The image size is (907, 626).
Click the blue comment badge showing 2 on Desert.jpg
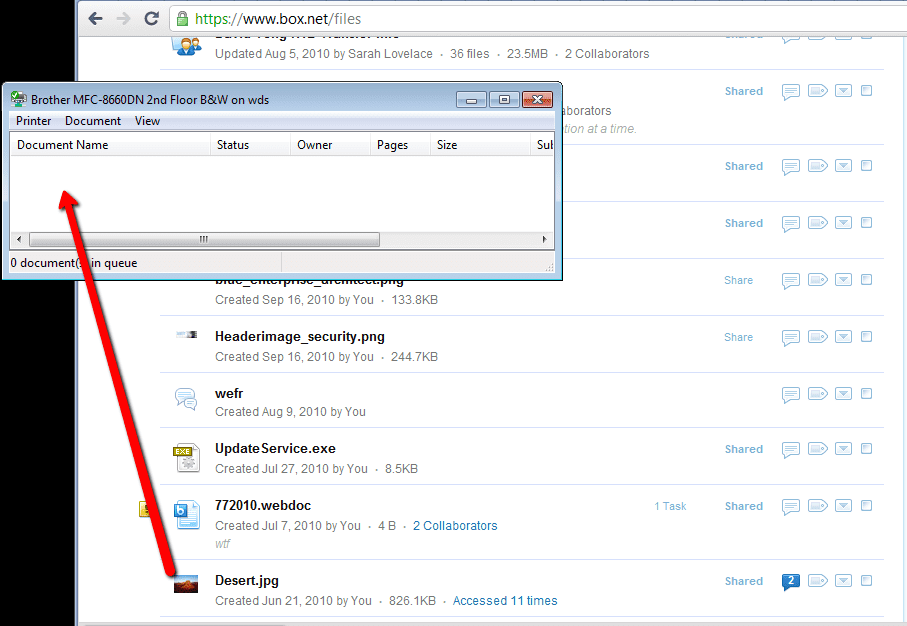[x=791, y=581]
